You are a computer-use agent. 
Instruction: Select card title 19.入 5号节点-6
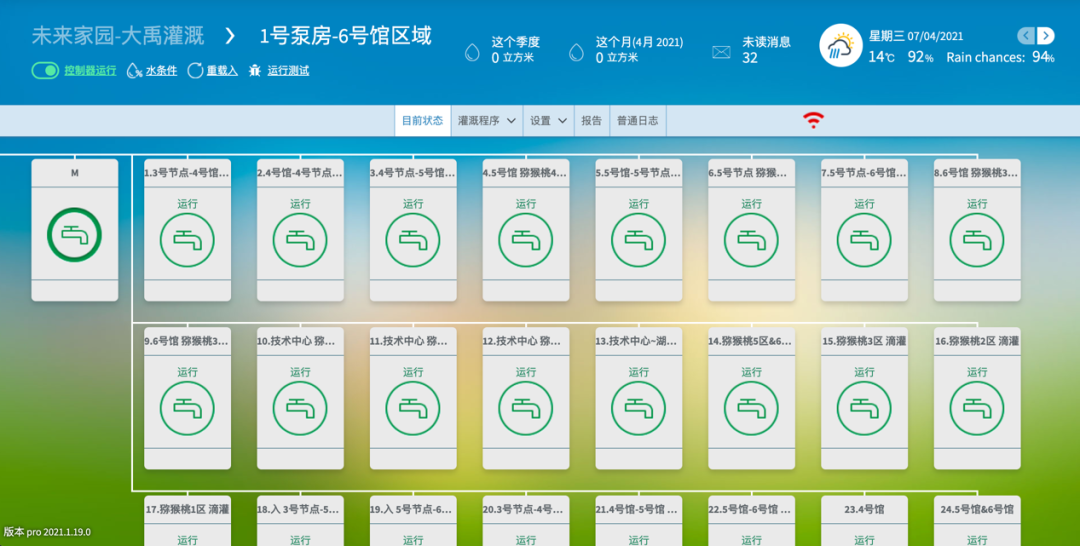click(x=411, y=510)
